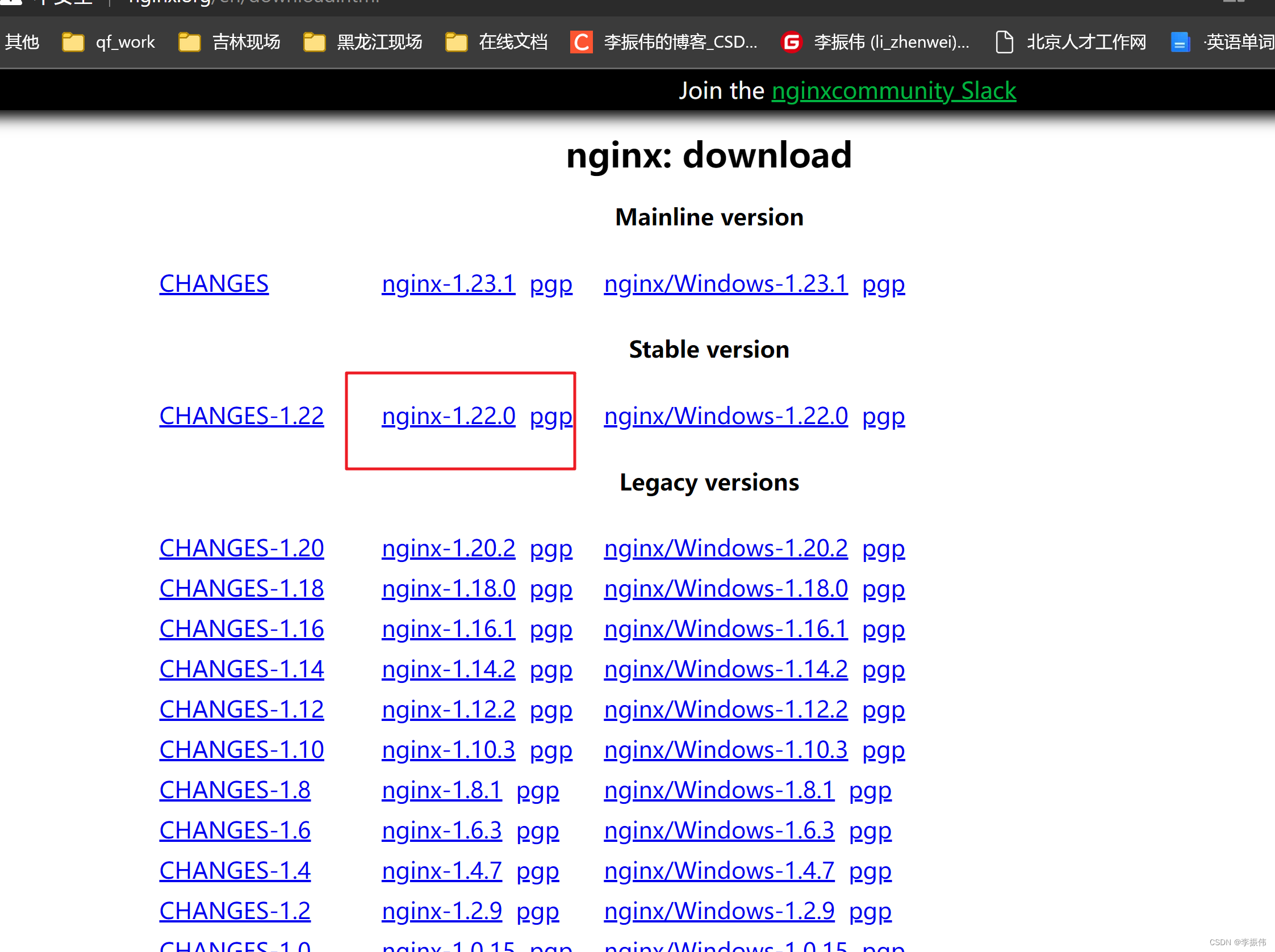Screen dimensions: 1275x952
Task: Download nginx-1.8.1 source
Action: pos(442,791)
